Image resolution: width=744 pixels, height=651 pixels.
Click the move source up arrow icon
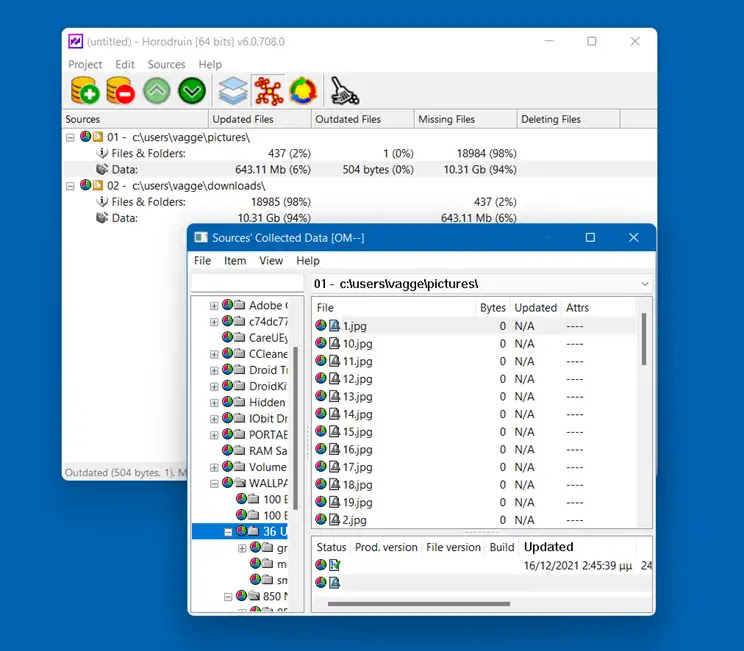point(157,91)
